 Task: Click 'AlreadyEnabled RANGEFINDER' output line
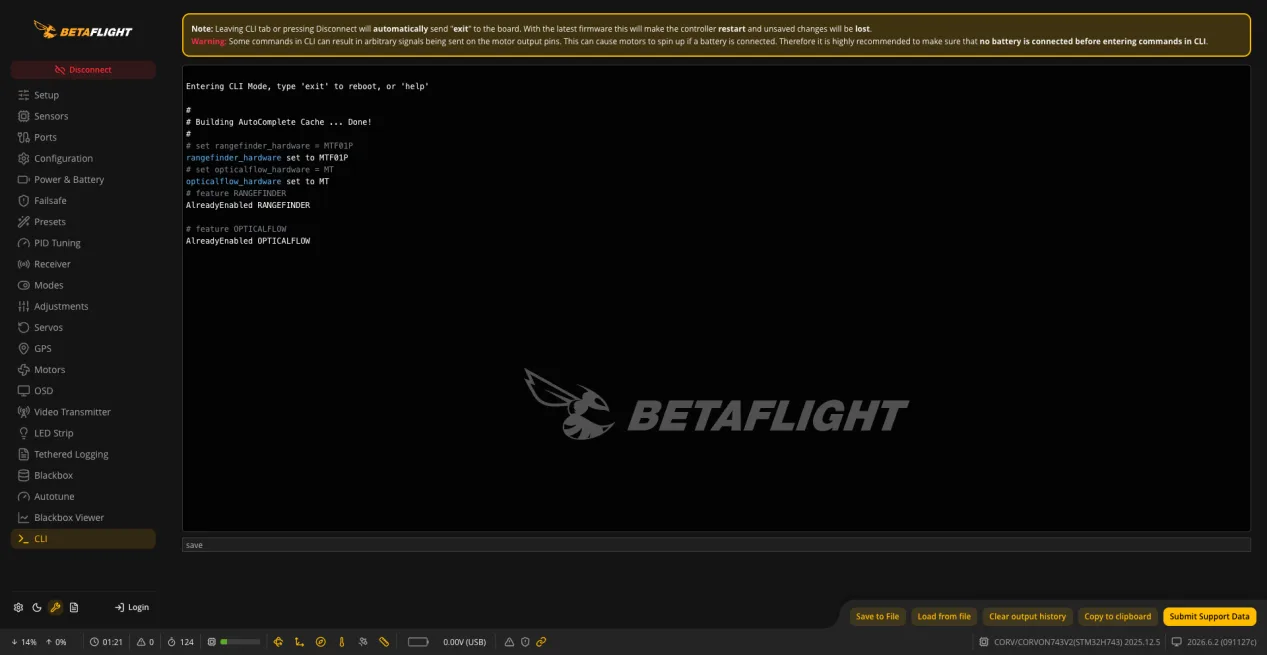point(248,205)
